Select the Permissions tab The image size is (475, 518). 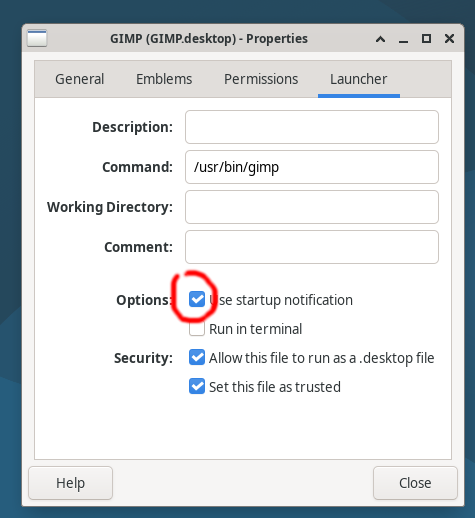click(261, 79)
